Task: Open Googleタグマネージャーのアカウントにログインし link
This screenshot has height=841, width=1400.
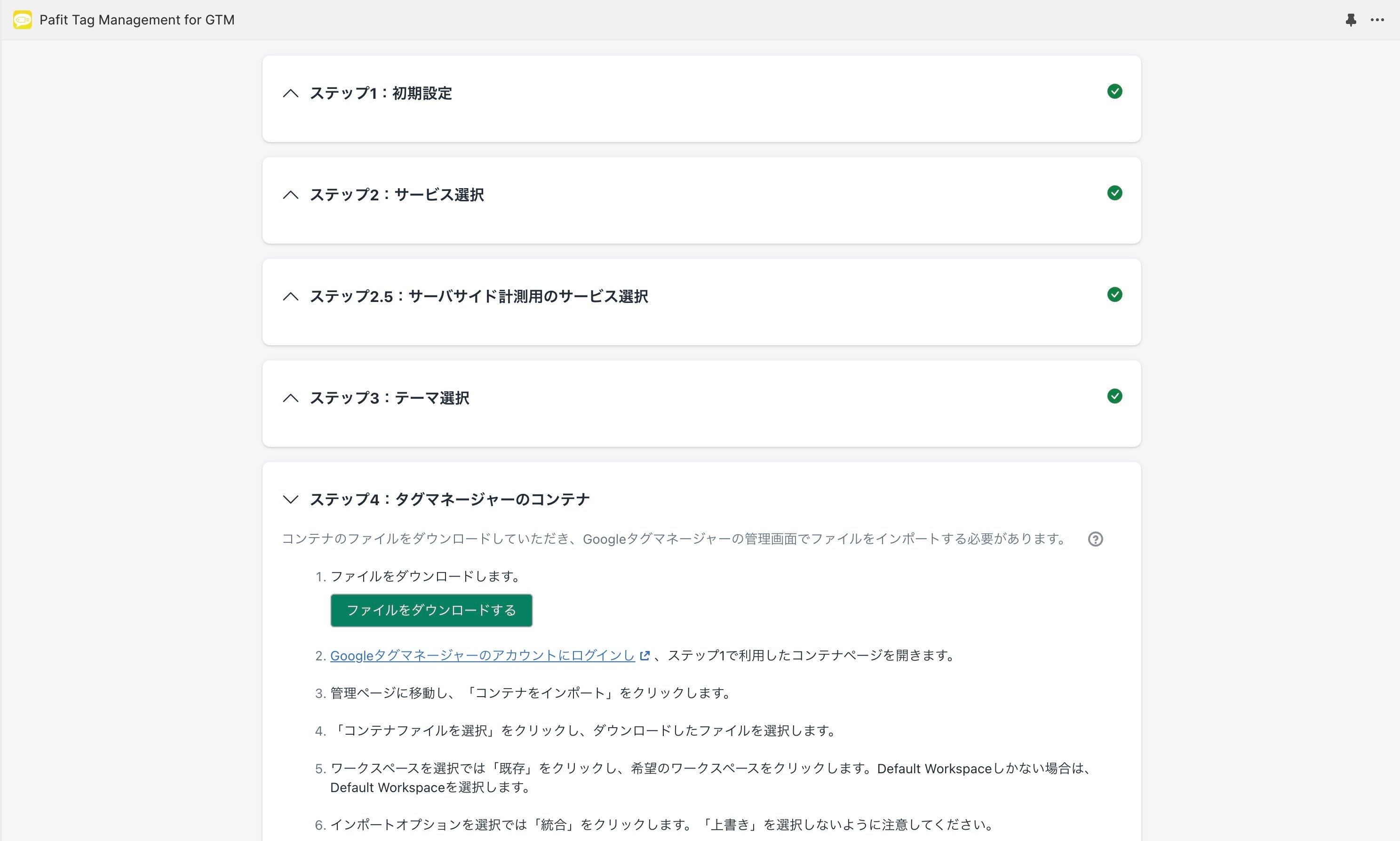Action: (x=482, y=656)
